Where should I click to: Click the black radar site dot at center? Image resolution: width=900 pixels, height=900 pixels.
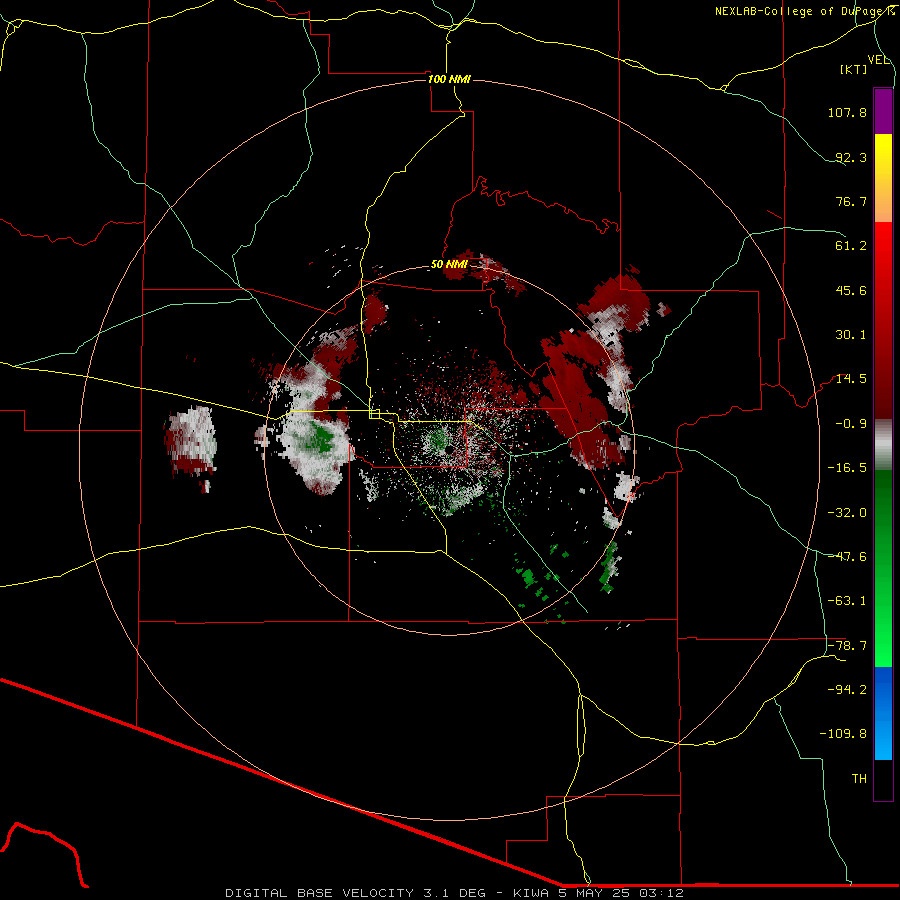pyautogui.click(x=449, y=449)
